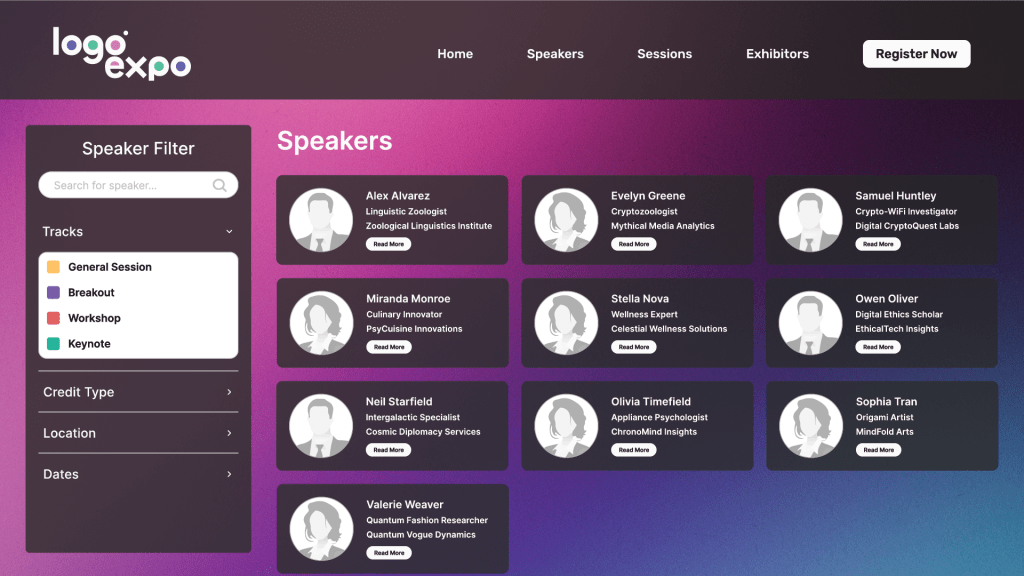The image size is (1024, 576).
Task: Click Neil Starfield's profile avatar
Action: 321,426
